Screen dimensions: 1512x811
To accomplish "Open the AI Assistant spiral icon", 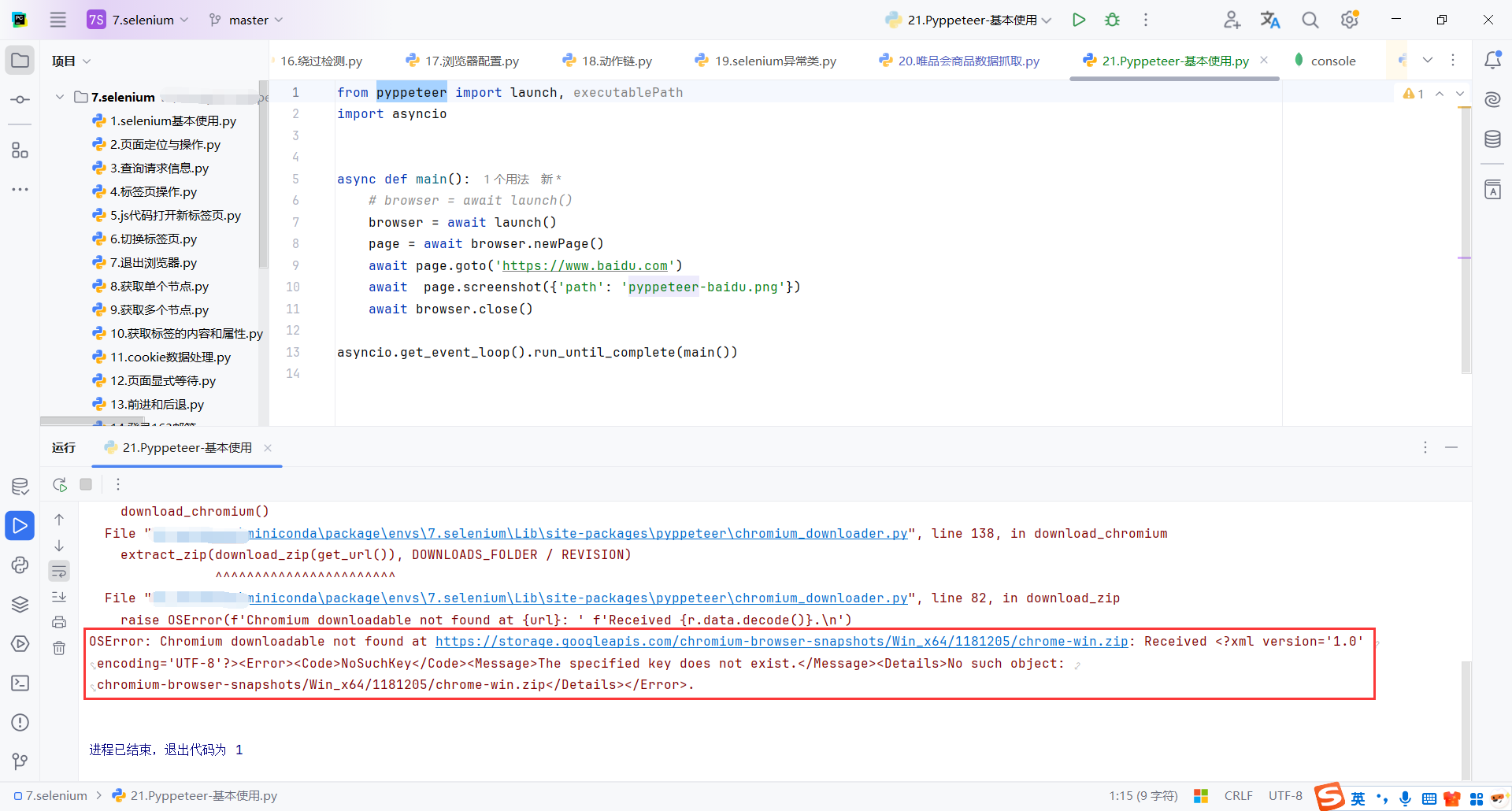I will click(1492, 99).
